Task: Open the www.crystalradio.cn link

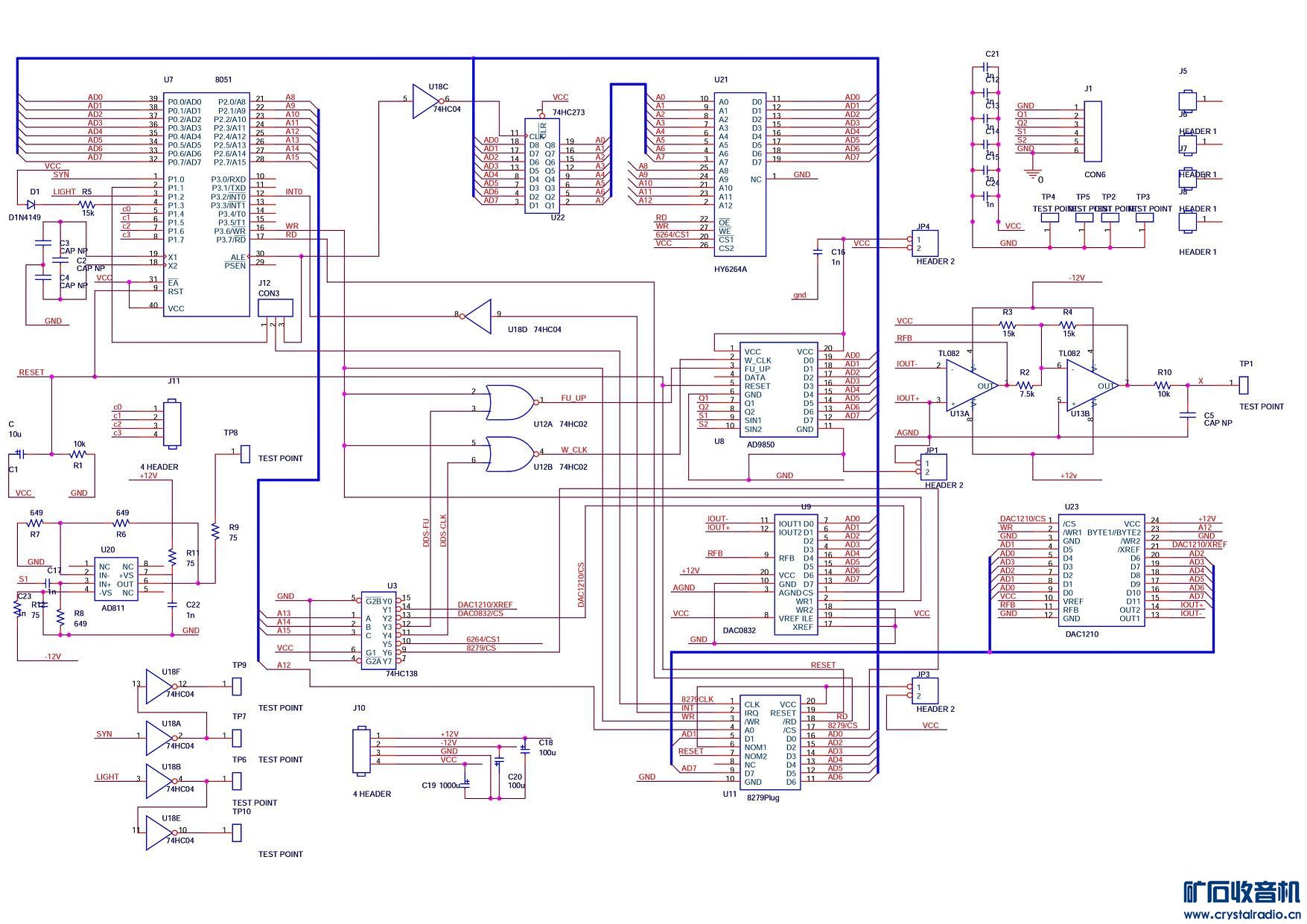Action: (1241, 914)
